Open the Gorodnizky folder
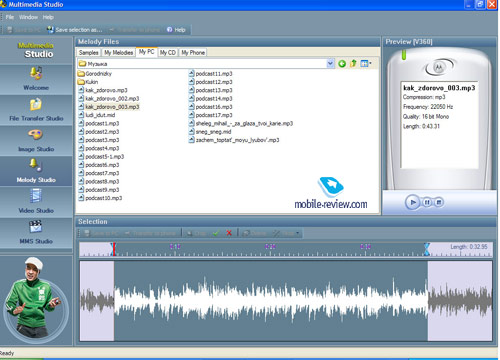The height and width of the screenshot is (360, 500). 95,74
